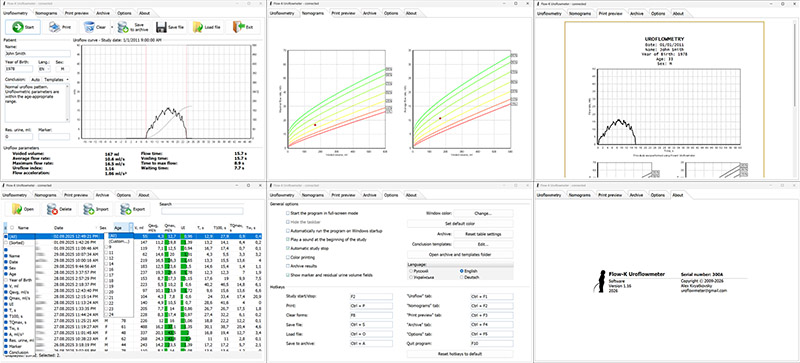Viewport: 800px width, 363px height.
Task: Toggle 'Res. urine, ml' column in column chooser
Action: click(6, 340)
